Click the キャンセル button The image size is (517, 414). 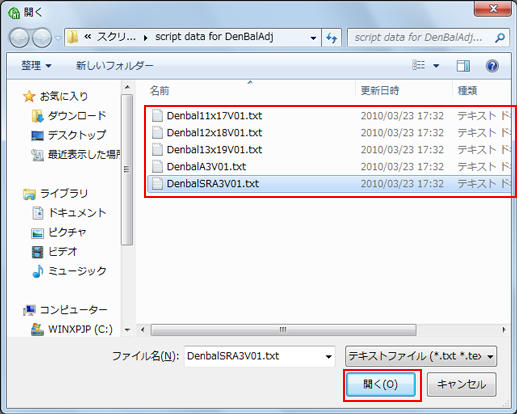coord(462,384)
